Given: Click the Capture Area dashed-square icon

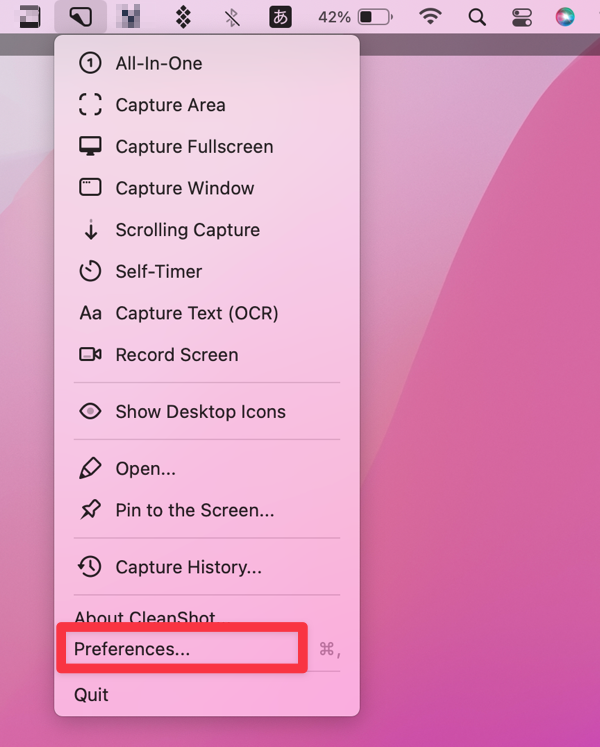Looking at the screenshot, I should [x=90, y=105].
